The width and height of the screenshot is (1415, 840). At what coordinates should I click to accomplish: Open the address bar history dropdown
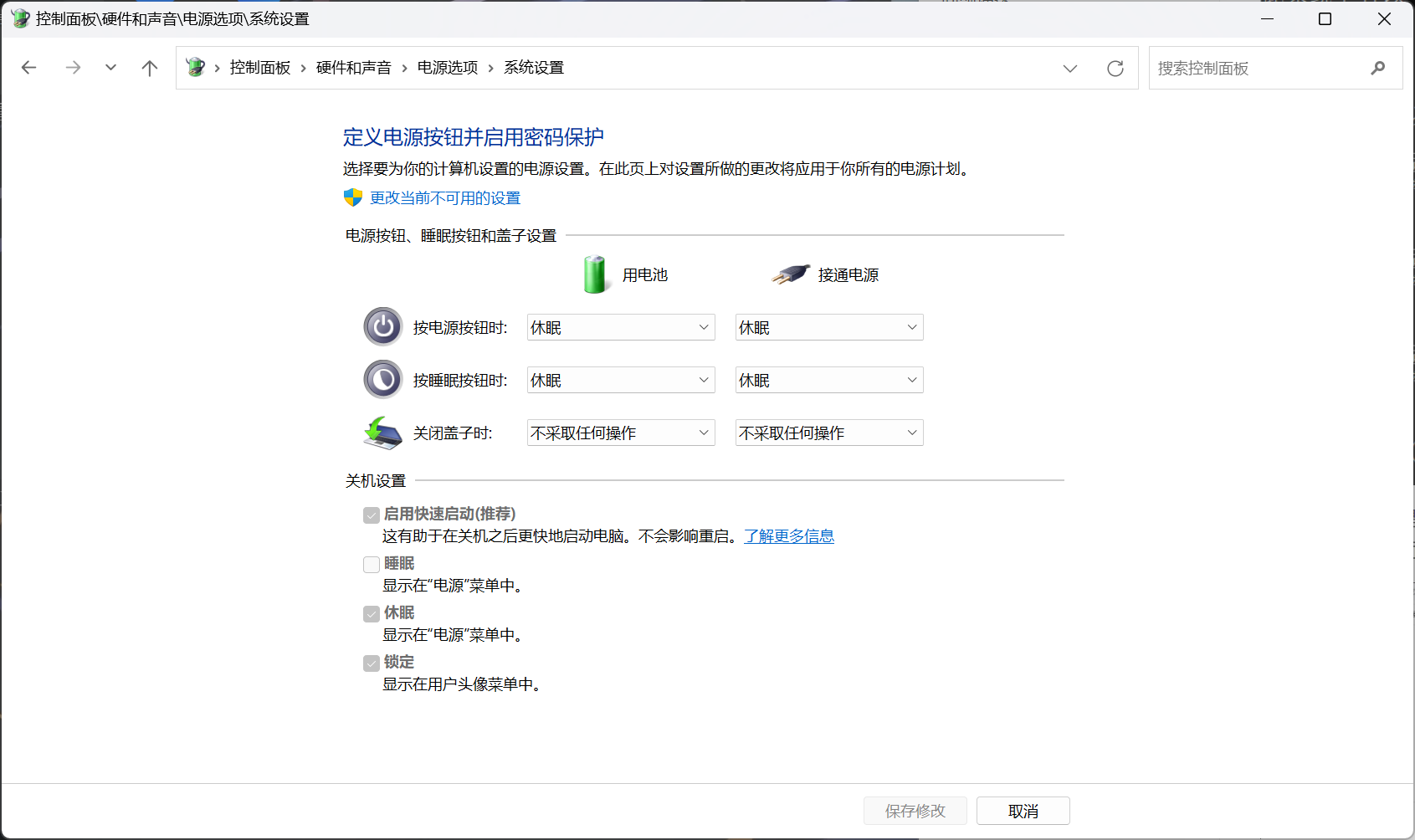(x=1070, y=69)
